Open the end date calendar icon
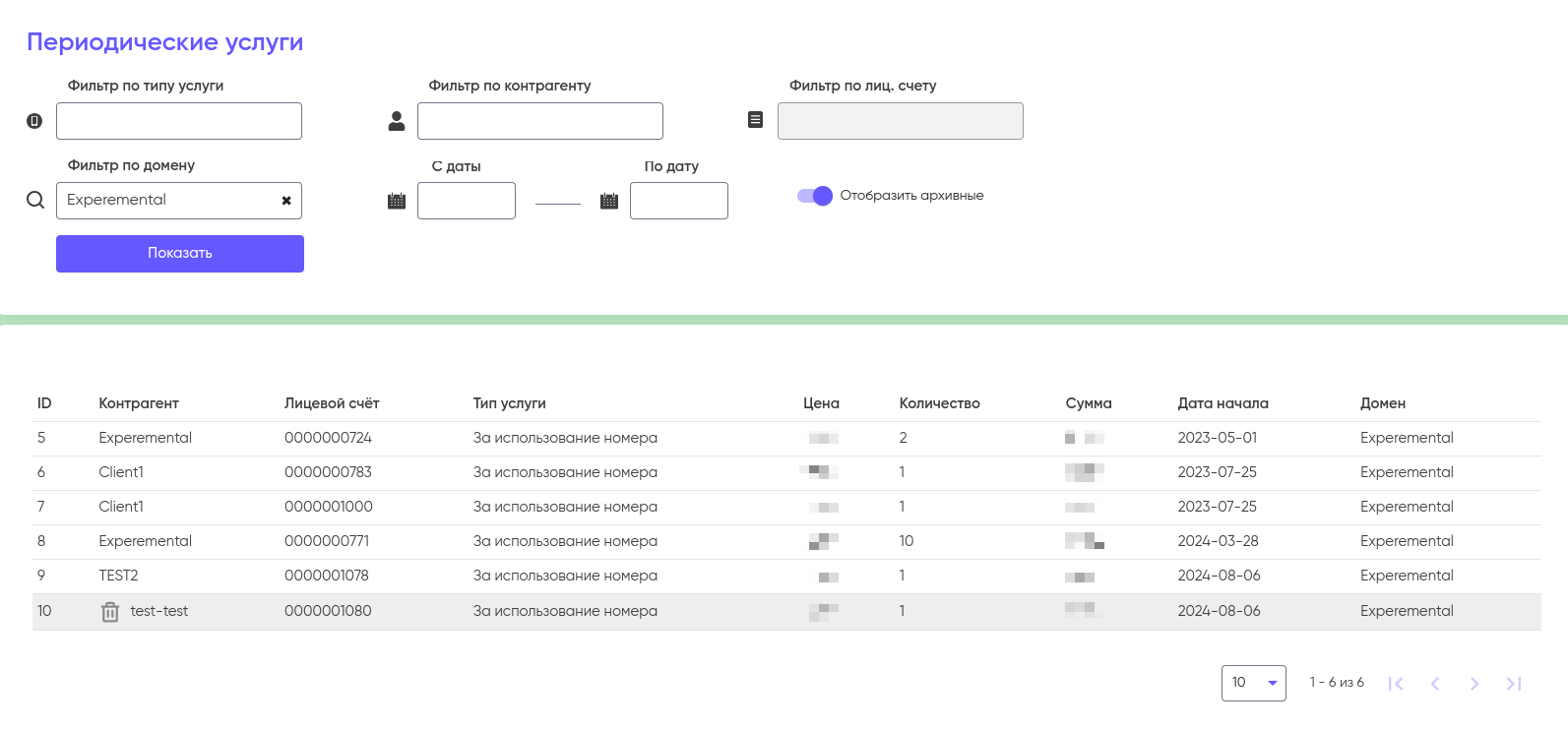 (x=609, y=201)
